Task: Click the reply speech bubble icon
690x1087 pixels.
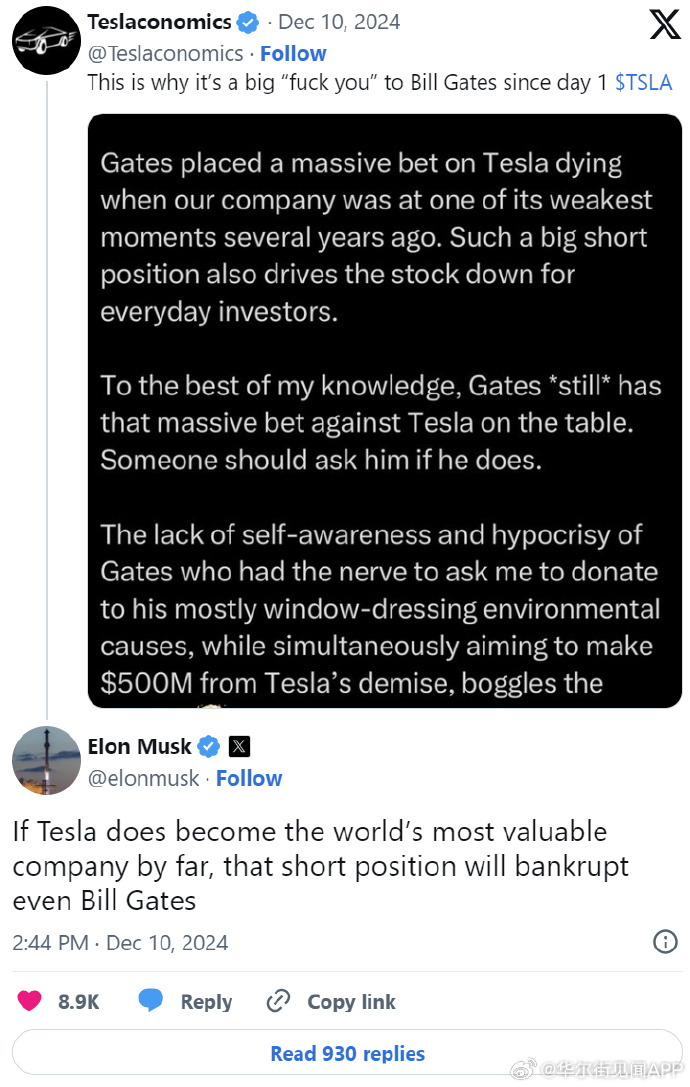Action: [x=150, y=1000]
